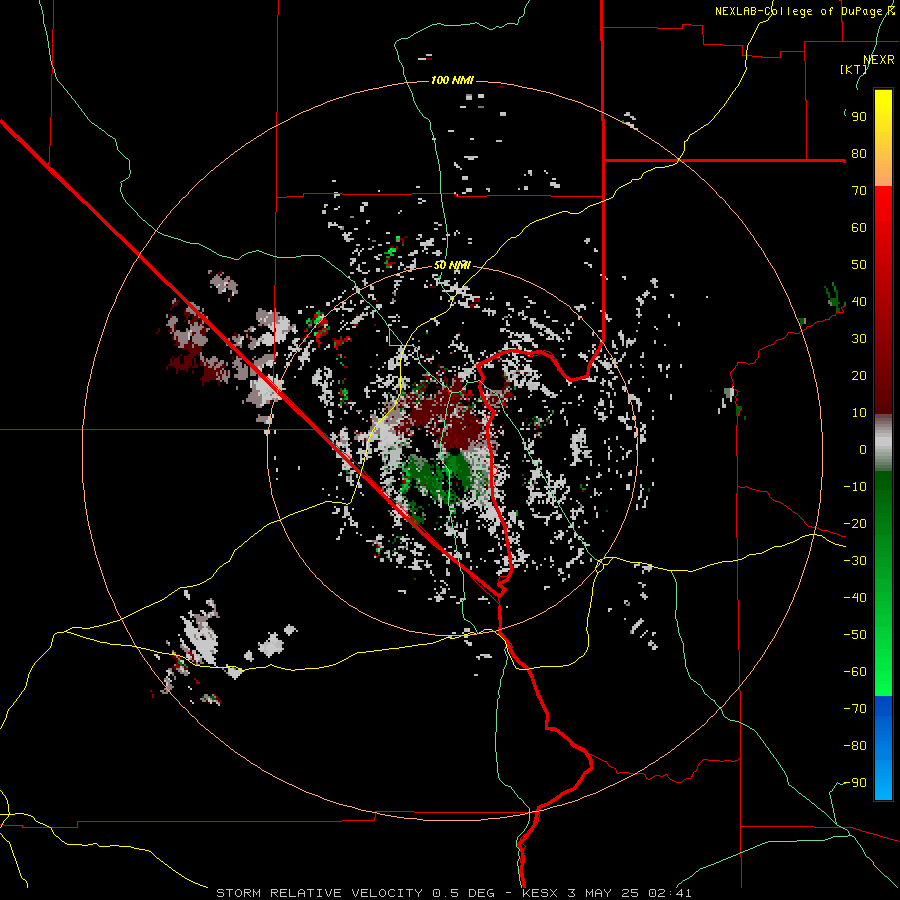Screen dimensions: 900x900
Task: Click the 10 value on the velocity scale
Action: click(859, 413)
